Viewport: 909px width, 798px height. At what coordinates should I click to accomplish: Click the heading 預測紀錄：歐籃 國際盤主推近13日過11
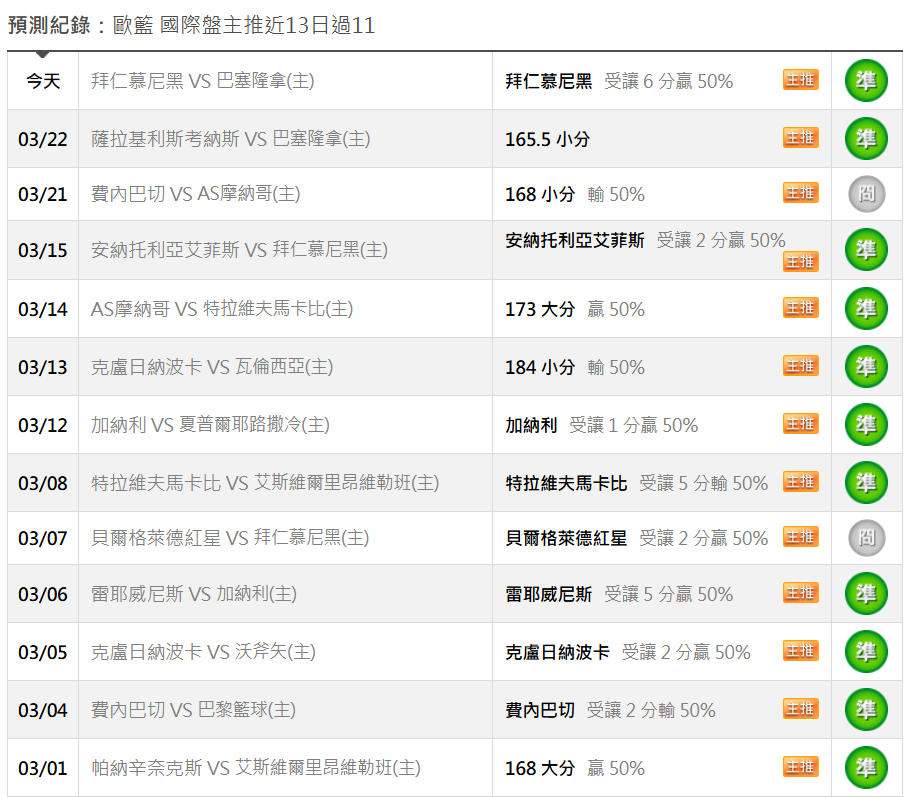click(x=191, y=25)
